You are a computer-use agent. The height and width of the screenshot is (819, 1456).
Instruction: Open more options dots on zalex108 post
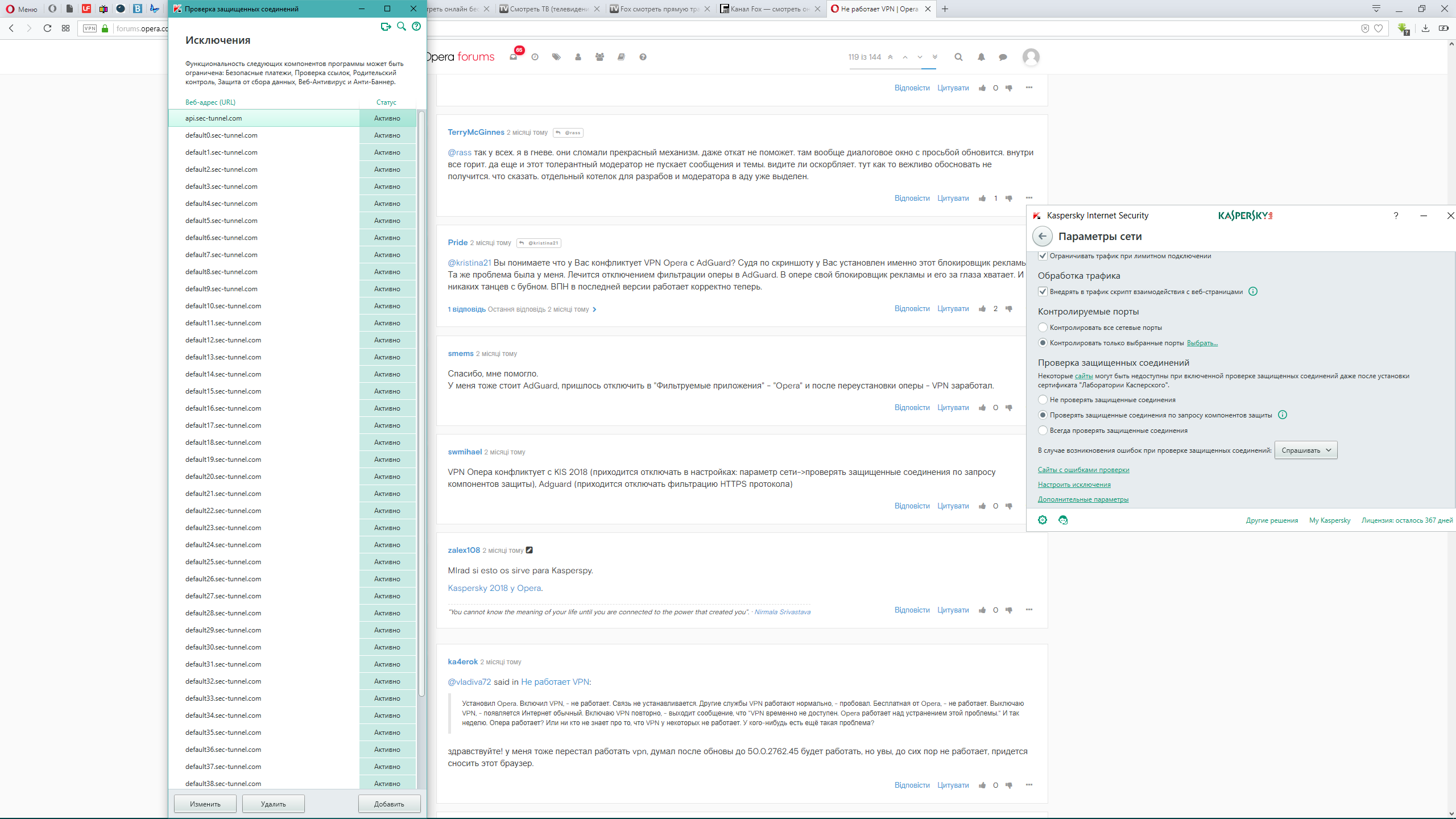click(1029, 610)
